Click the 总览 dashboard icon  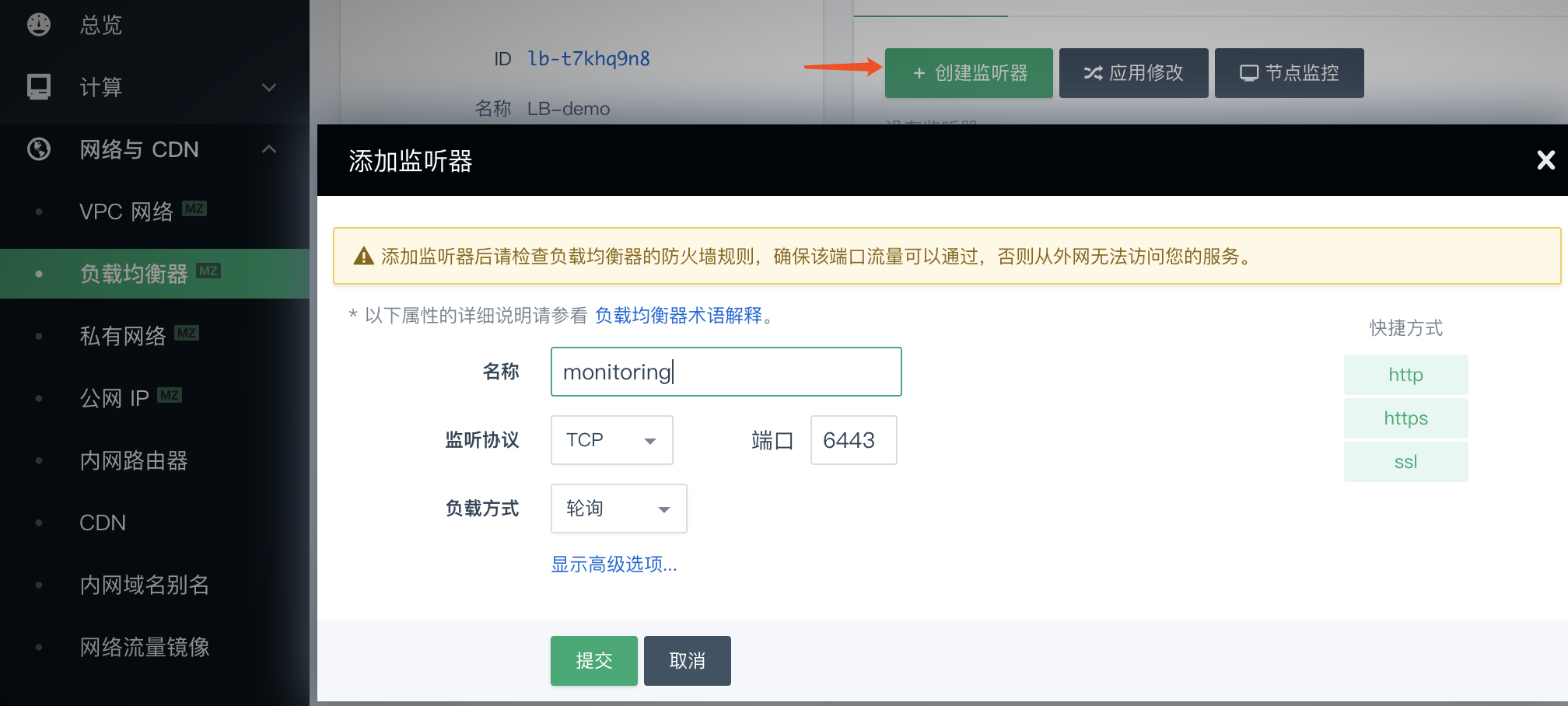pyautogui.click(x=39, y=25)
